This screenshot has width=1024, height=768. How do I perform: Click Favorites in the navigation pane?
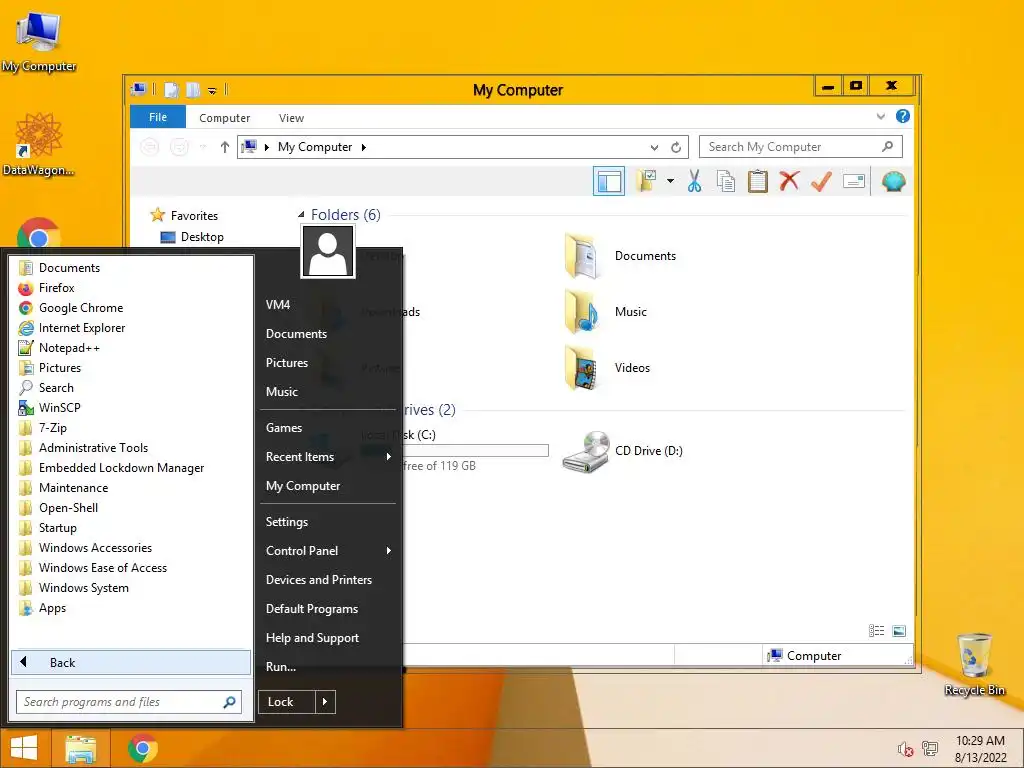[x=194, y=216]
